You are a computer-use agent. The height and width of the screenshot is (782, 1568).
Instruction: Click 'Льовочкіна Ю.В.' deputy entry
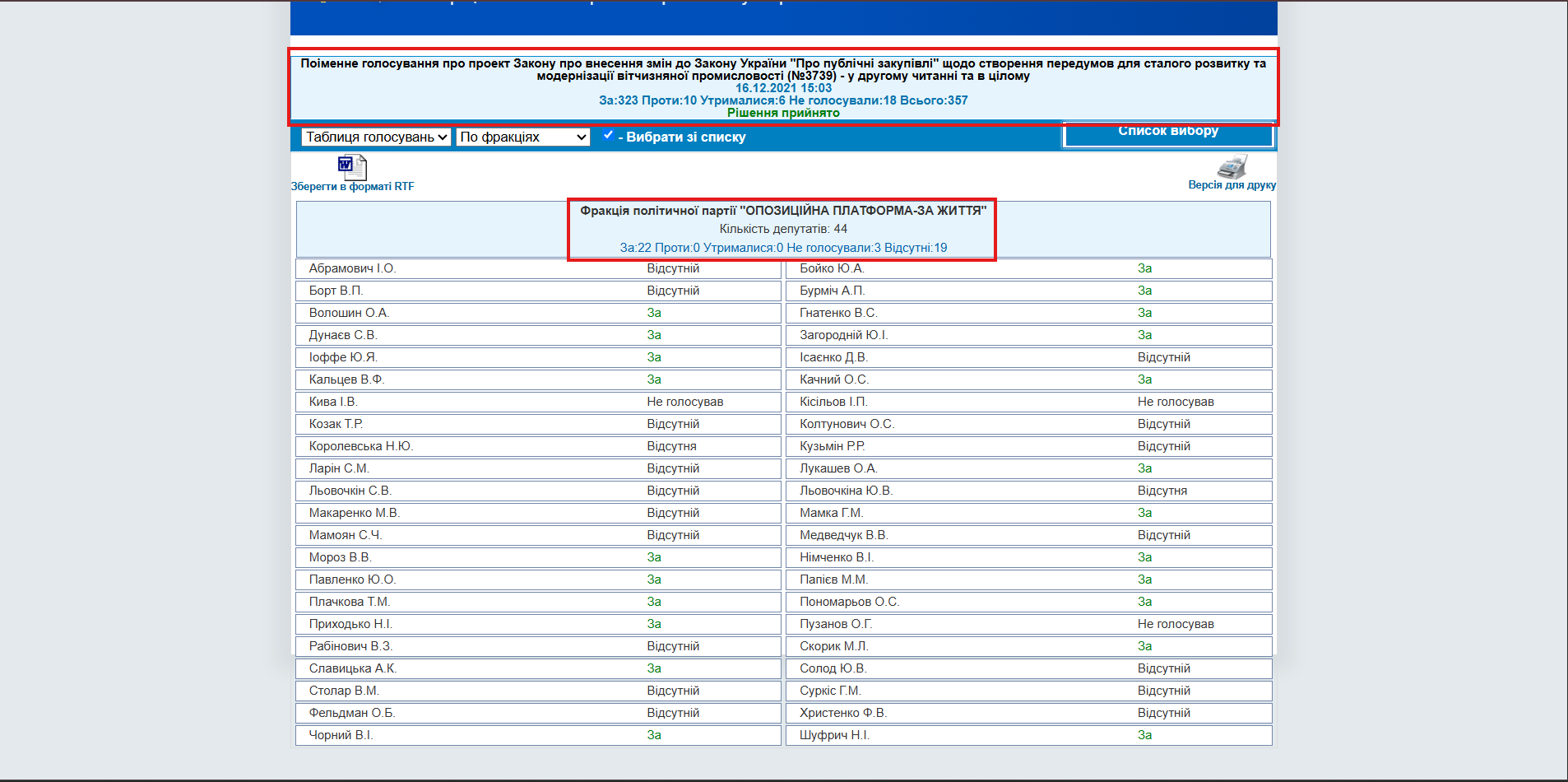tap(846, 491)
